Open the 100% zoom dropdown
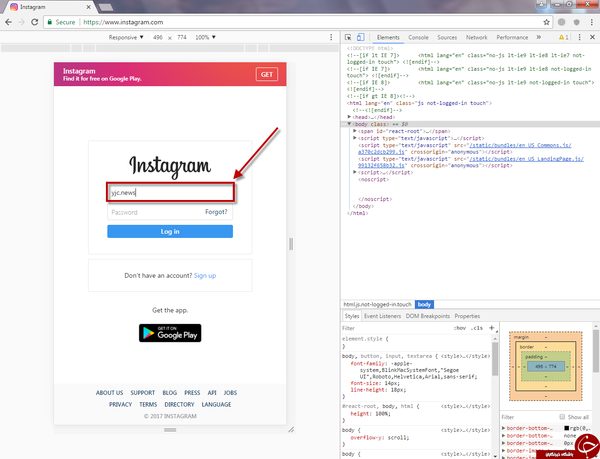This screenshot has height=459, width=600. 205,37
